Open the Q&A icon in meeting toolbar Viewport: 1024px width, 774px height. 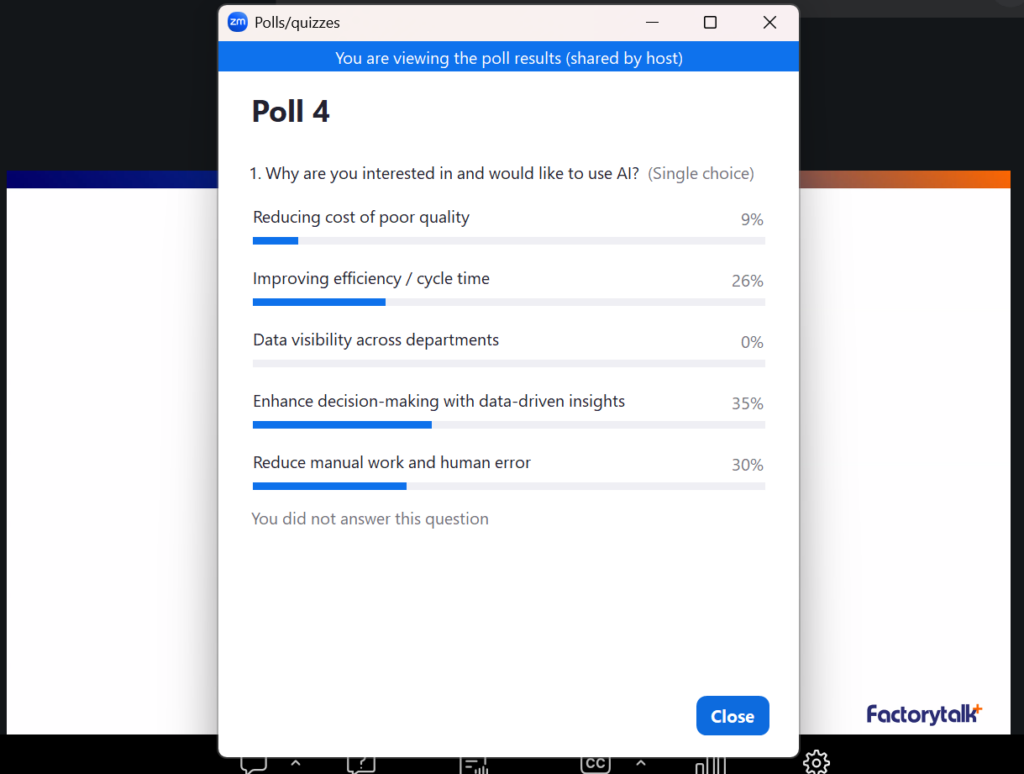pos(361,764)
